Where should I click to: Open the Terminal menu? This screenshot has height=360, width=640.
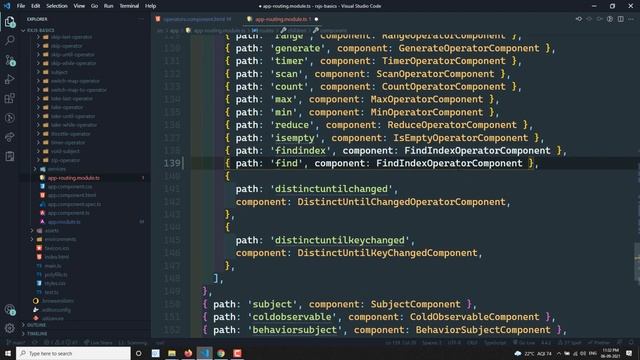[129, 6]
